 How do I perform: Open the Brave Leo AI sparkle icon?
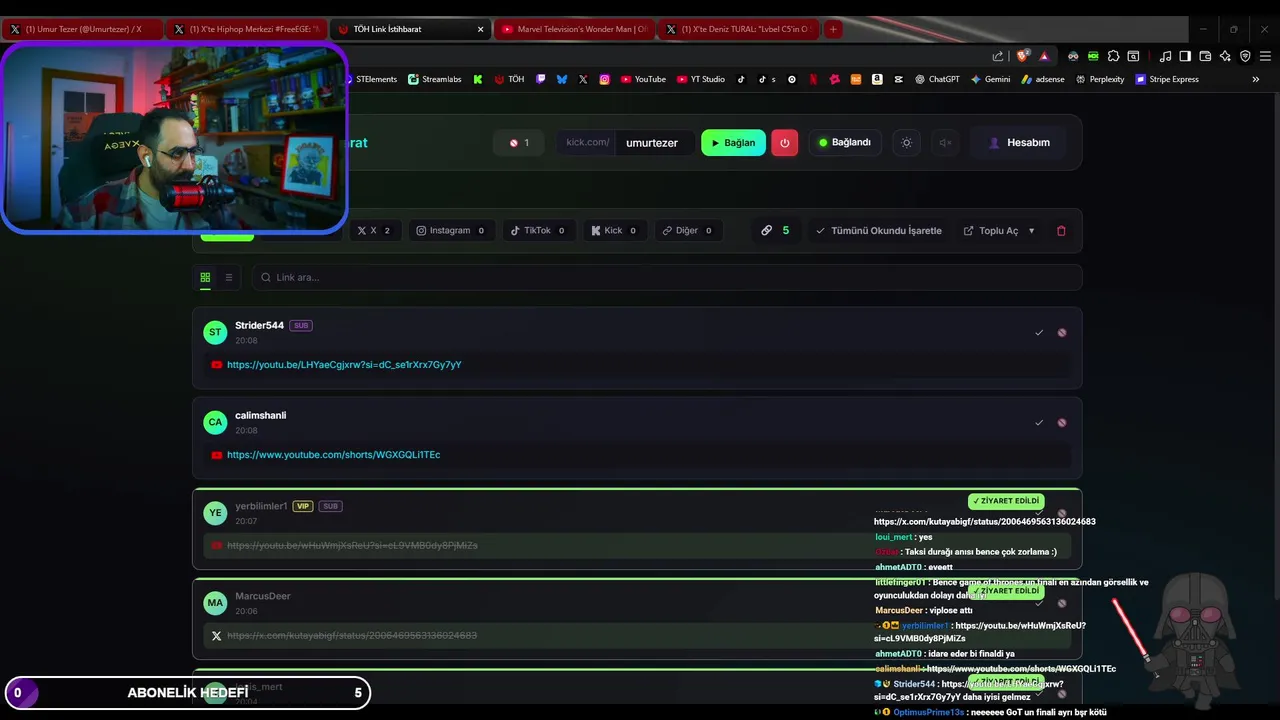[1225, 56]
